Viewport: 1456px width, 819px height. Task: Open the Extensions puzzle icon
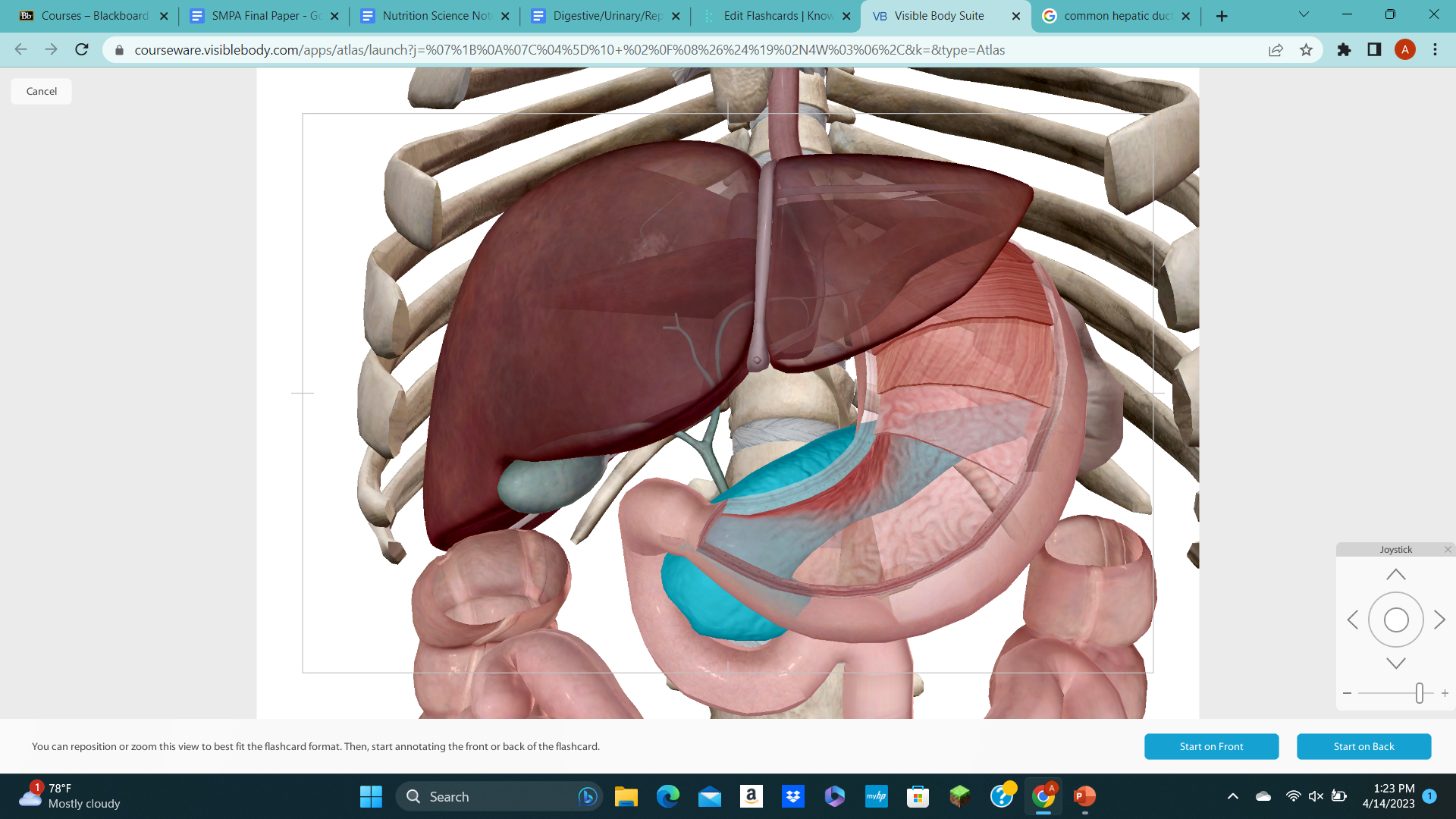(1344, 50)
